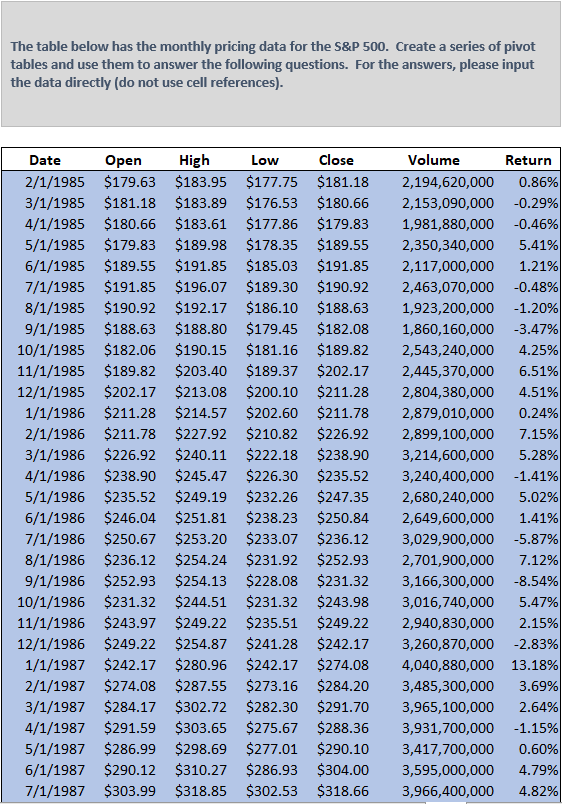Select close value $211.78 in 1/1/1986 row

pyautogui.click(x=343, y=413)
